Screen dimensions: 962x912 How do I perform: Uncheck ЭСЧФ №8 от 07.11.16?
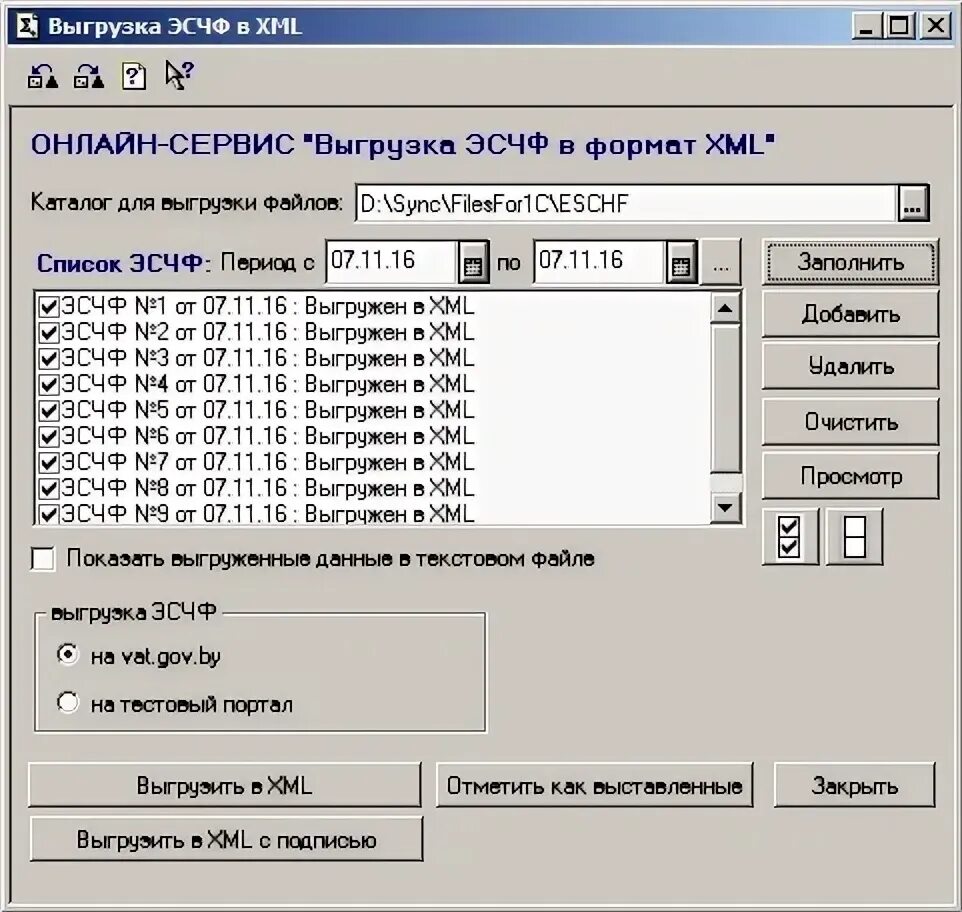[x=48, y=489]
